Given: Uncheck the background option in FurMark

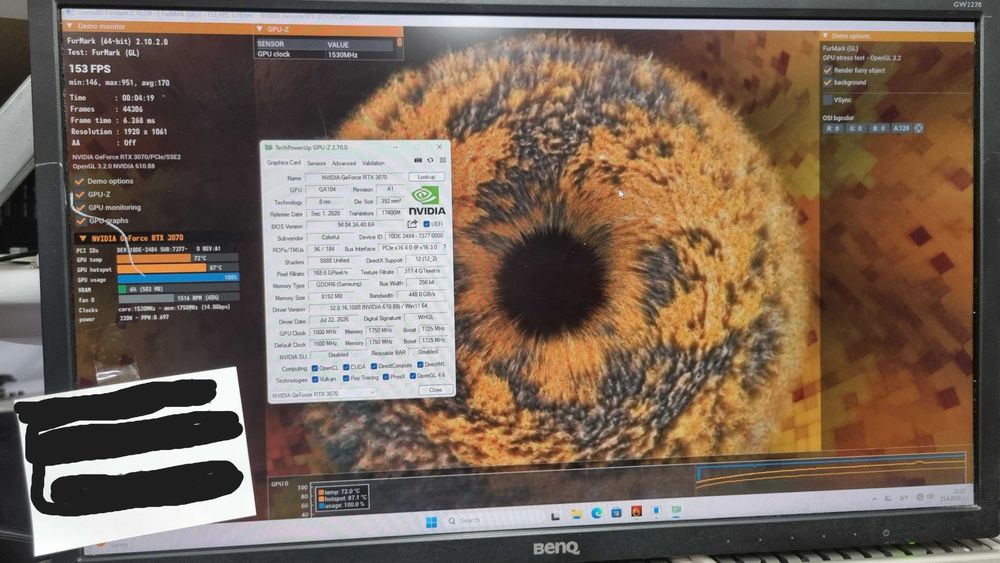Looking at the screenshot, I should [827, 82].
